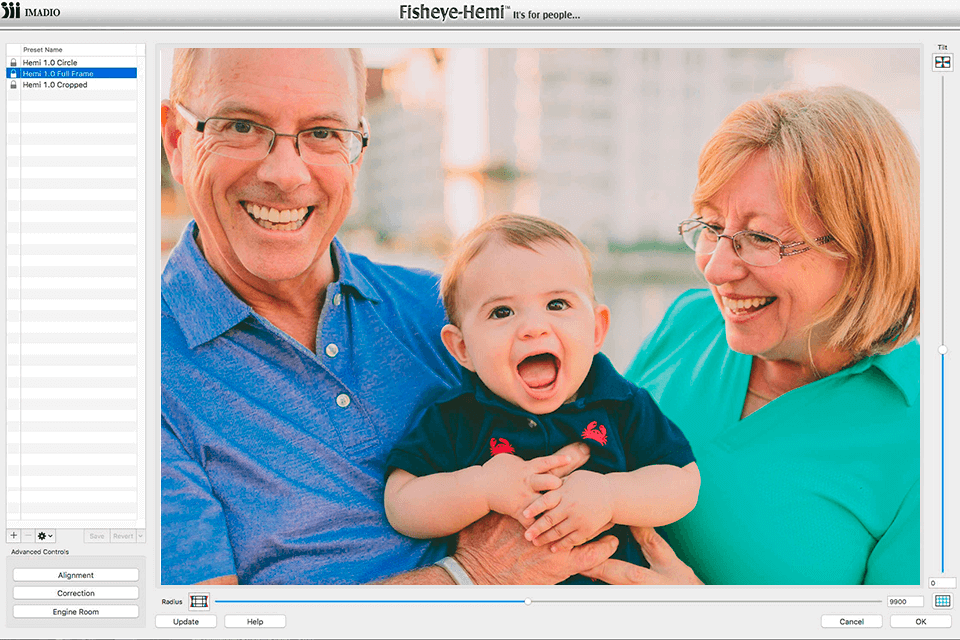
Task: Click the Radius value field showing 9900
Action: pyautogui.click(x=904, y=601)
